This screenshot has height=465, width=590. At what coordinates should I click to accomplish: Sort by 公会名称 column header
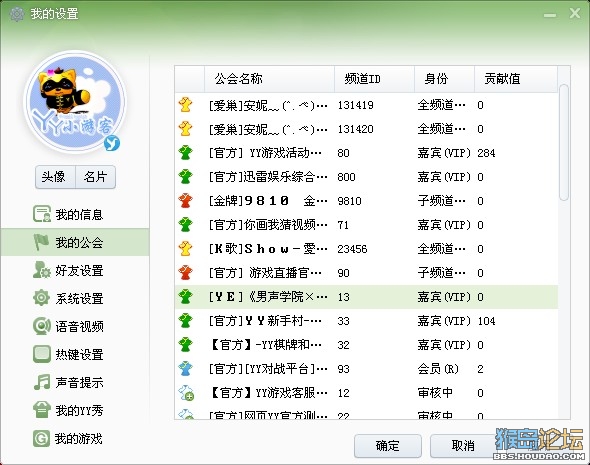(269, 79)
